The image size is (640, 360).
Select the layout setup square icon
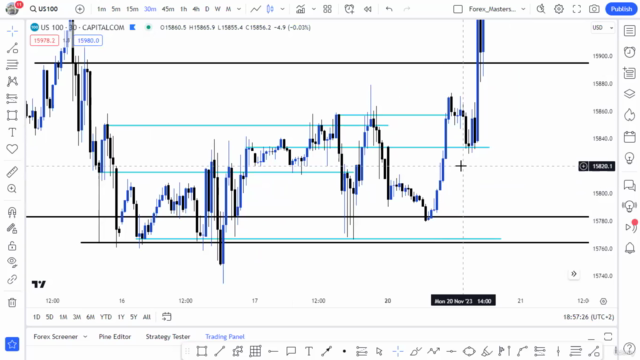[x=458, y=9]
